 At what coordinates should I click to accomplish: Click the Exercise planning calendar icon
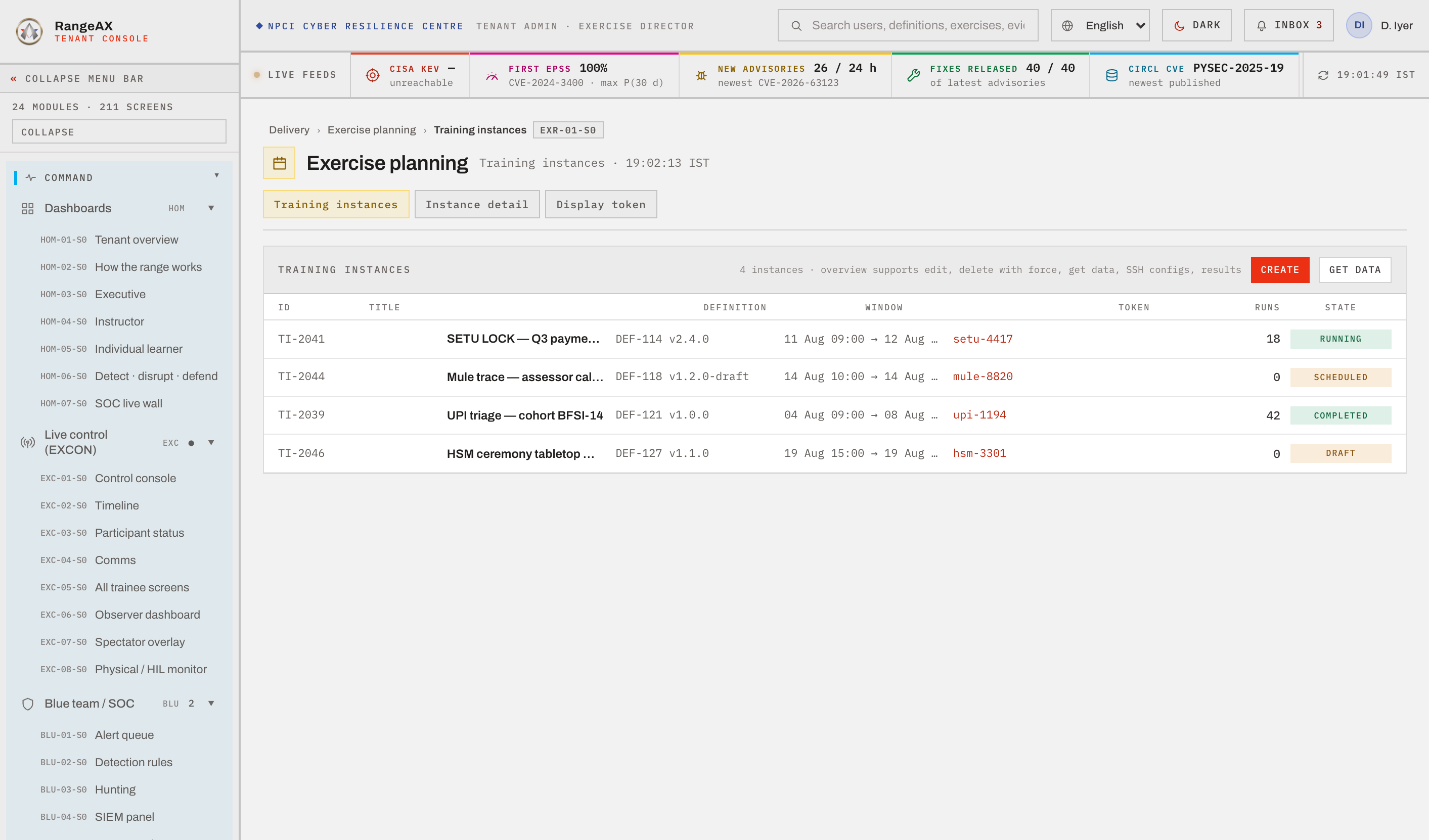coord(279,163)
